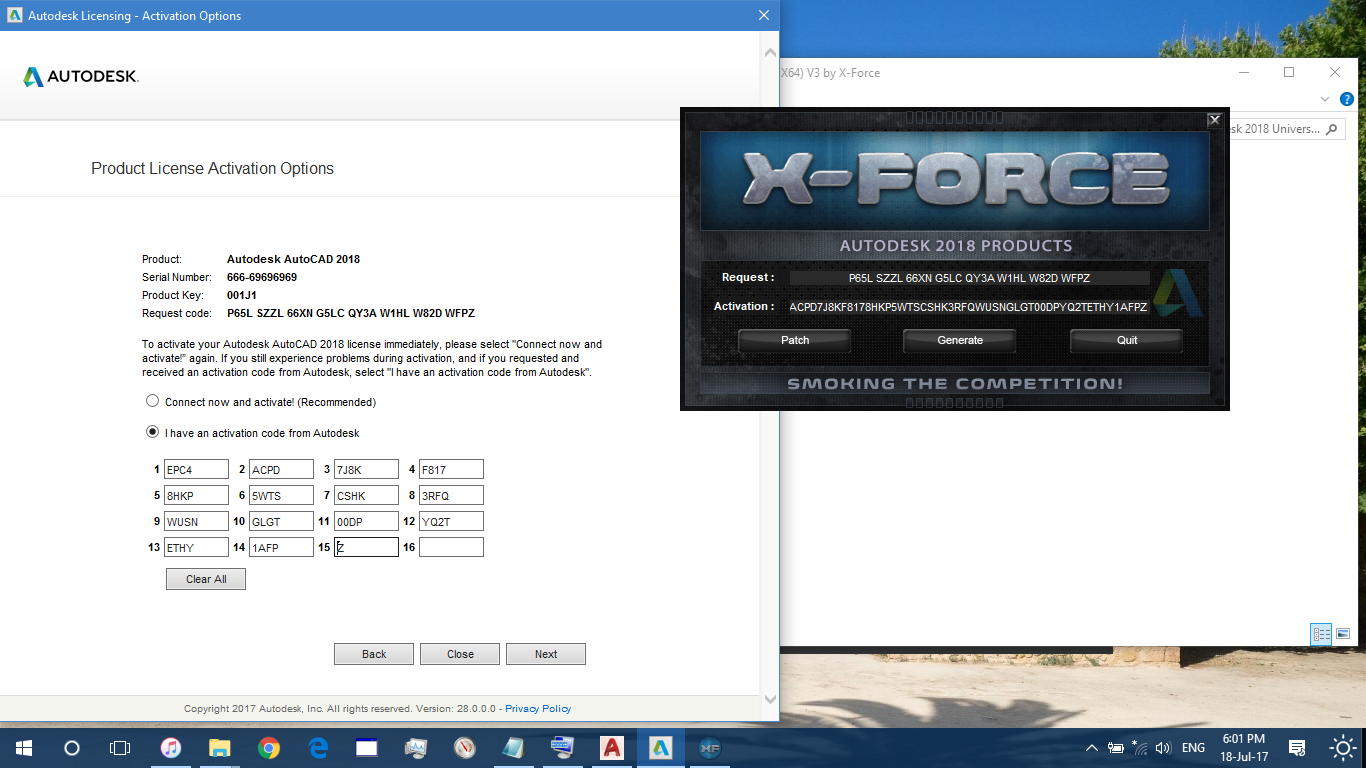The image size is (1366, 768).
Task: Click activation code field 2 containing ACPD
Action: click(x=281, y=469)
